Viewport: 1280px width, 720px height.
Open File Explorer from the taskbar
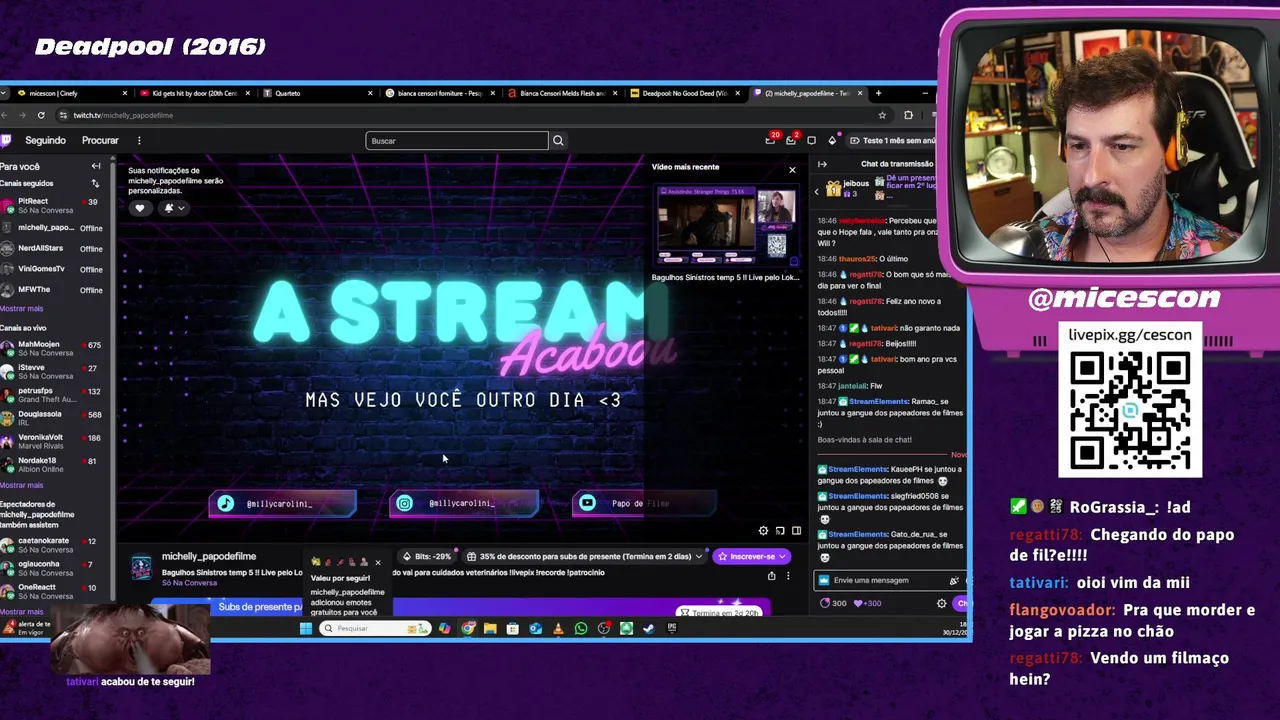[490, 628]
